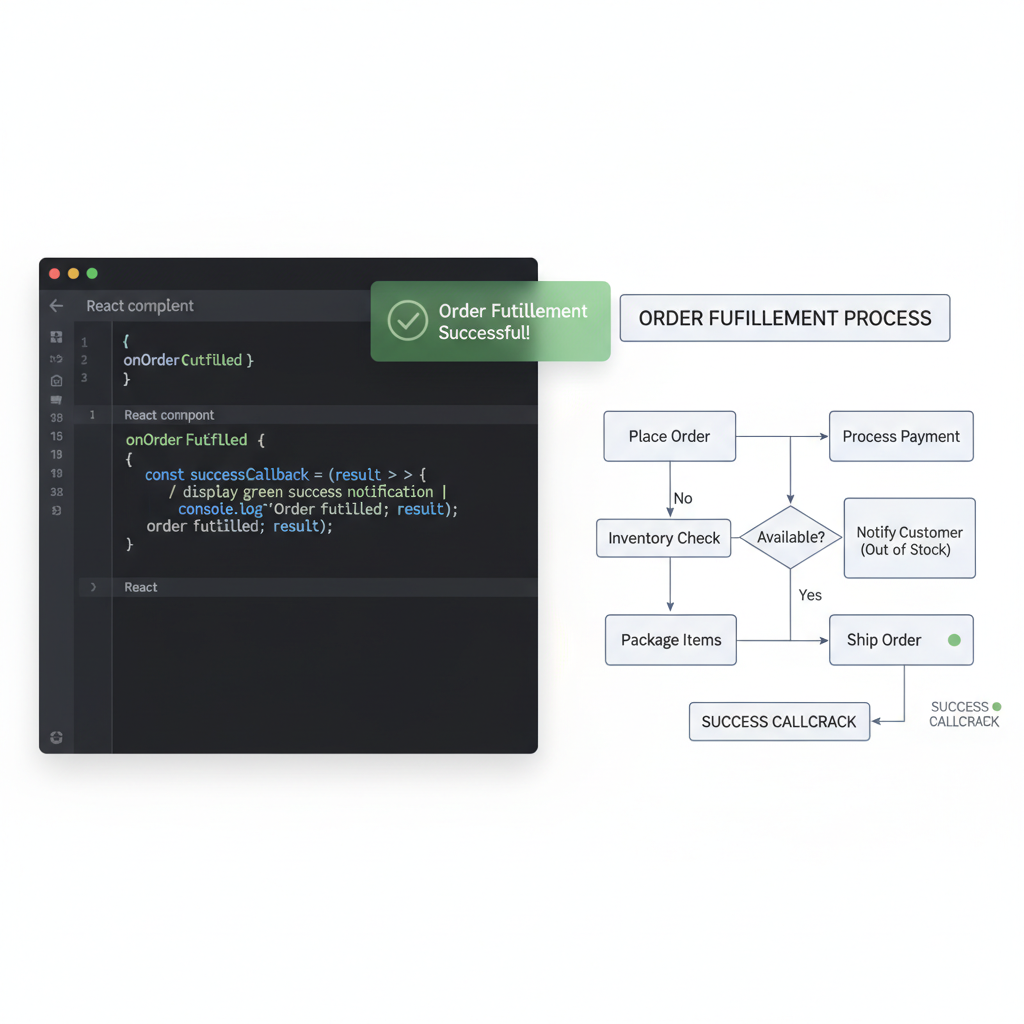Image resolution: width=1024 pixels, height=1024 pixels.
Task: Select the box package icon in sidebar
Action: coord(57,381)
